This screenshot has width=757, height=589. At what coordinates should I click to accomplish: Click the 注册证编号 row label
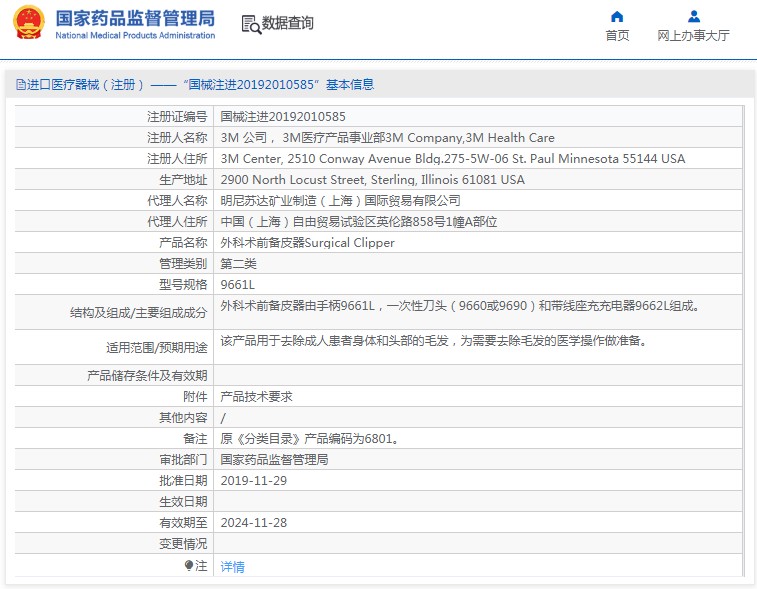coord(177,117)
